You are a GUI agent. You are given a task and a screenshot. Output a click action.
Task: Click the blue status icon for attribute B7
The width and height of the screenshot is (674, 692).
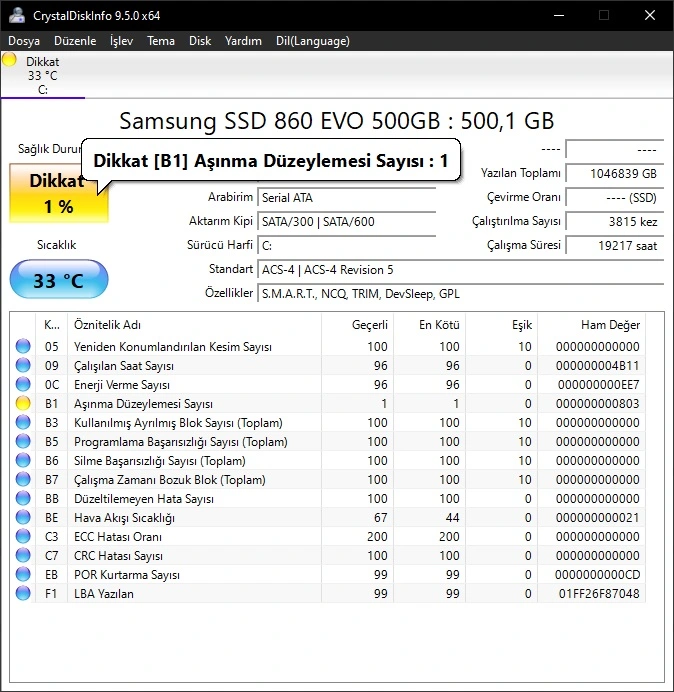pos(23,479)
